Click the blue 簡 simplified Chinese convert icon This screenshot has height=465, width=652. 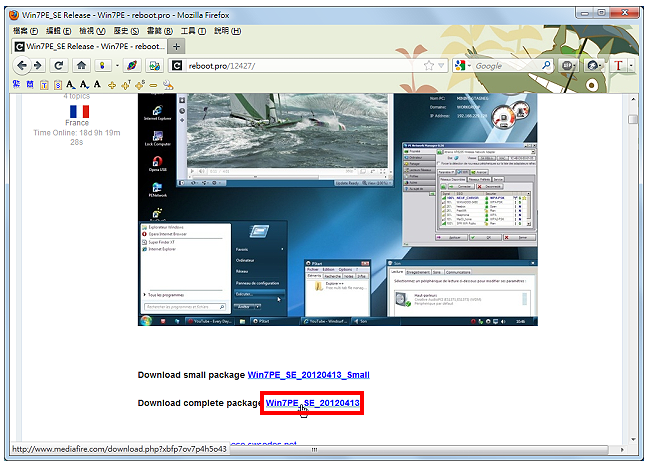point(30,84)
